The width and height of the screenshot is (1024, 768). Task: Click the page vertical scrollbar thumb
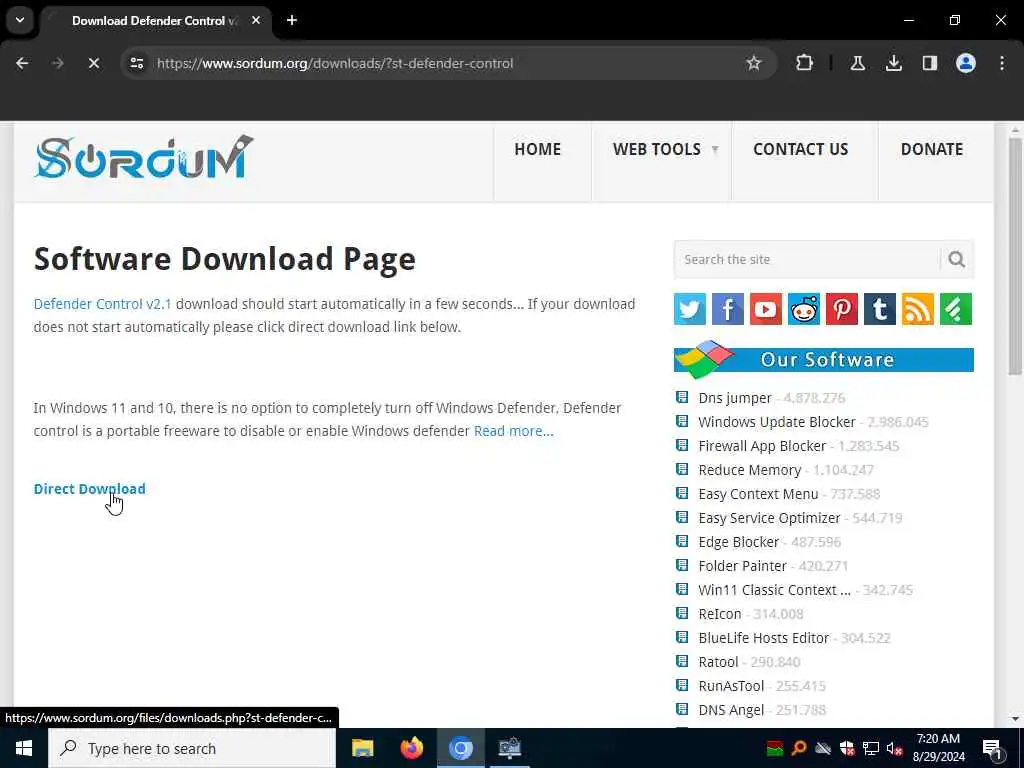(1015, 255)
